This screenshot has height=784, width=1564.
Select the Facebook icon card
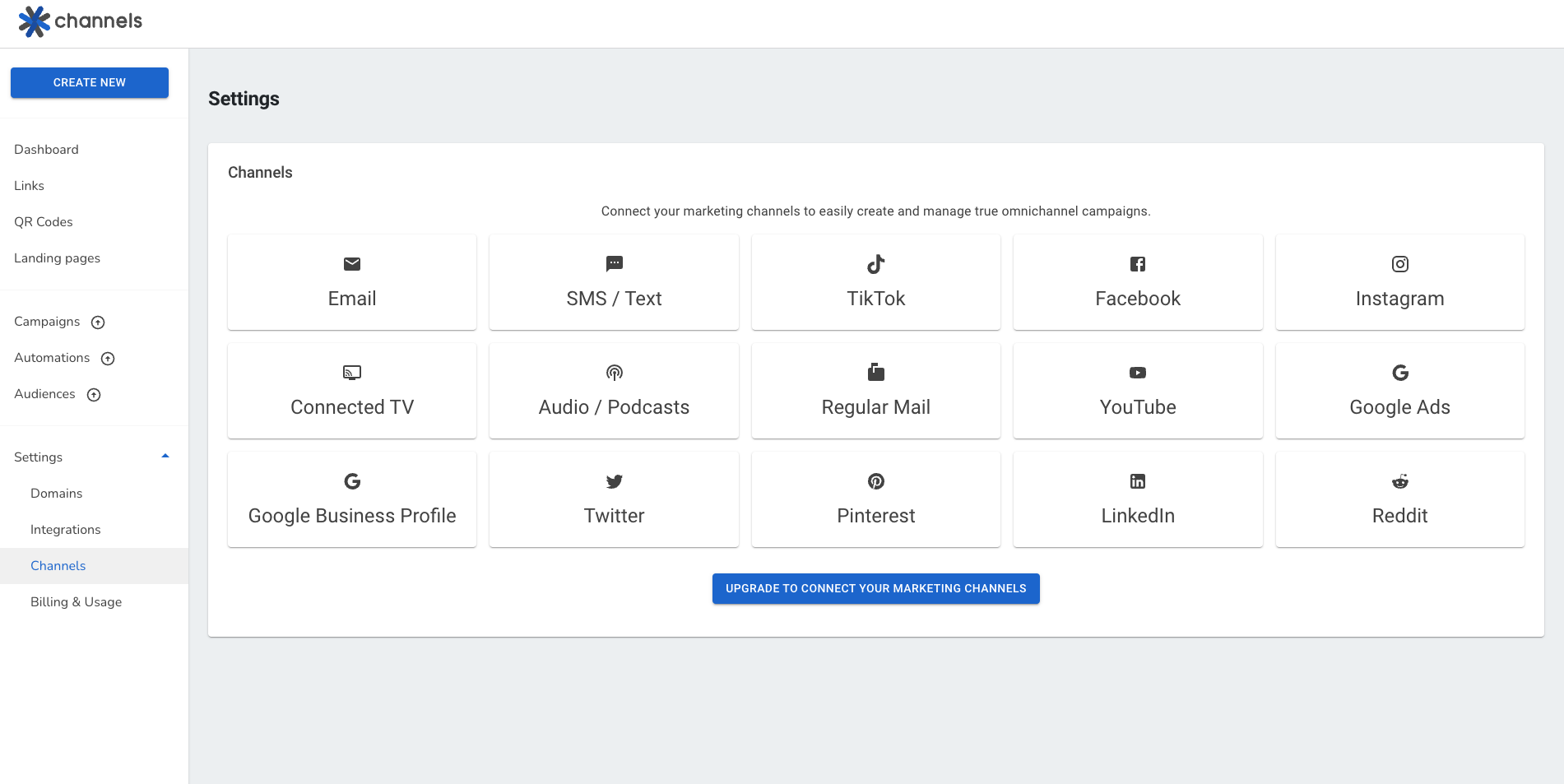click(x=1137, y=264)
